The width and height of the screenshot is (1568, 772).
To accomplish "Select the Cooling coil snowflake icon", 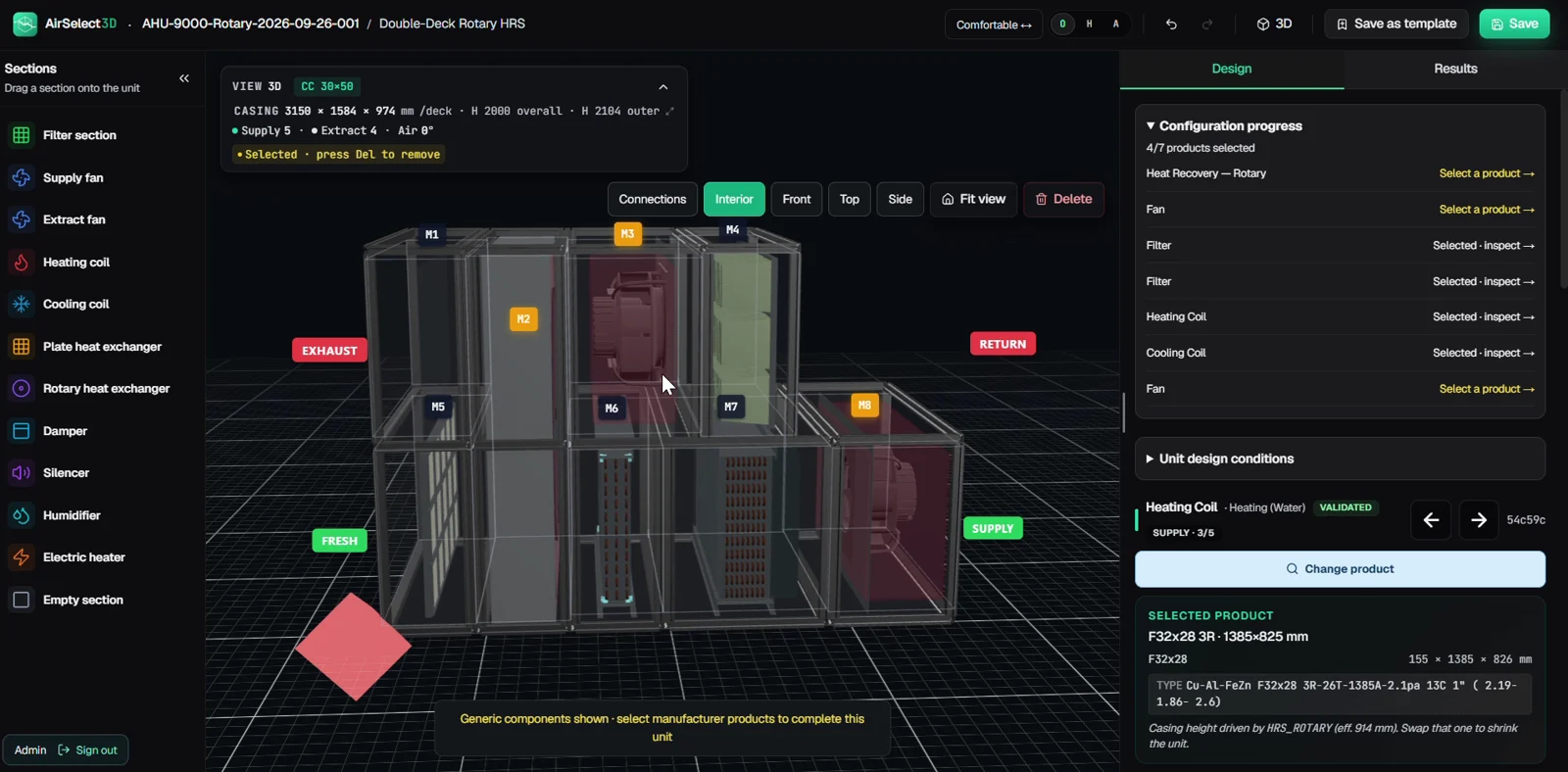I will point(22,305).
